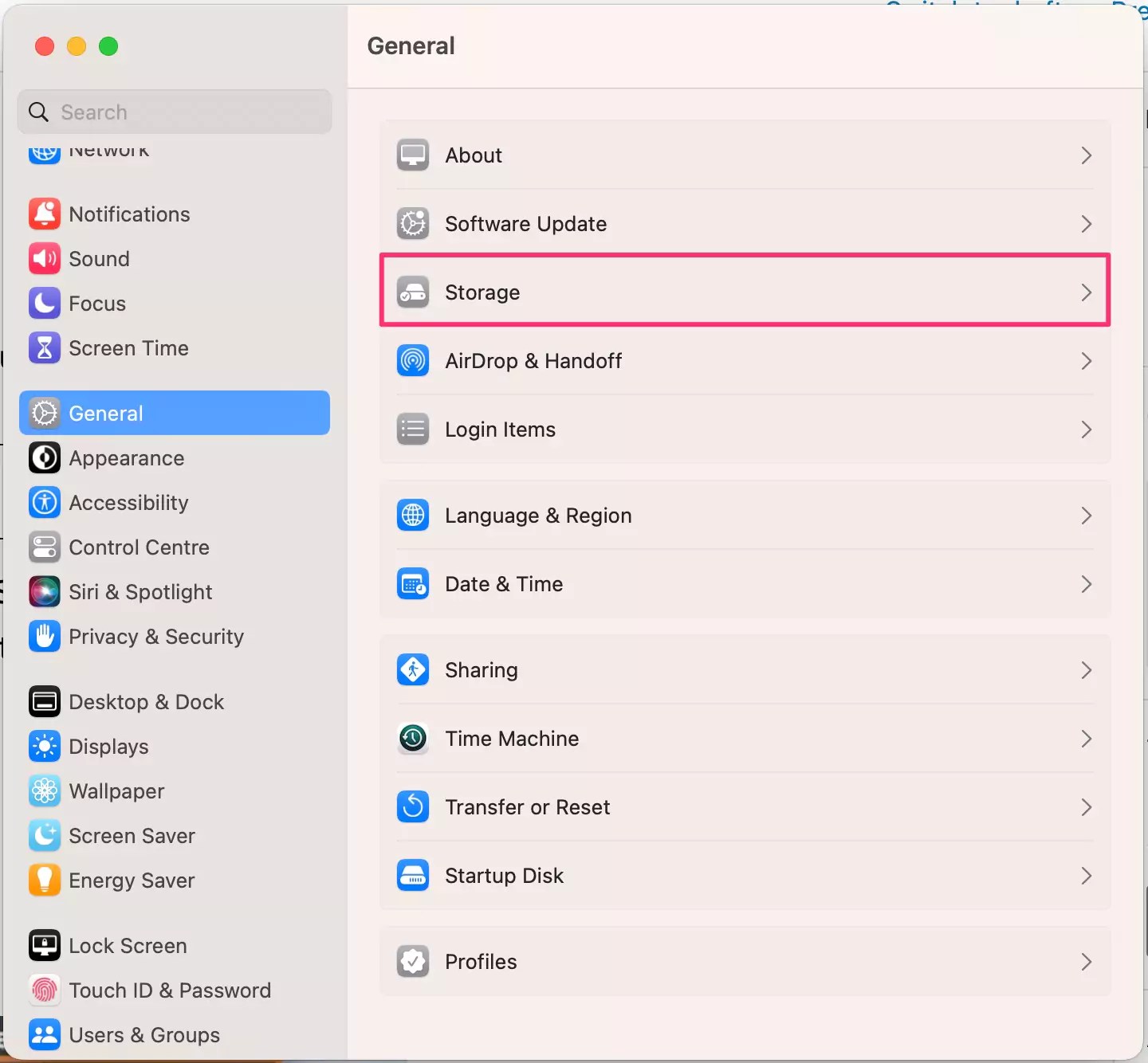
Task: Click the Focus moon icon
Action: tap(45, 303)
